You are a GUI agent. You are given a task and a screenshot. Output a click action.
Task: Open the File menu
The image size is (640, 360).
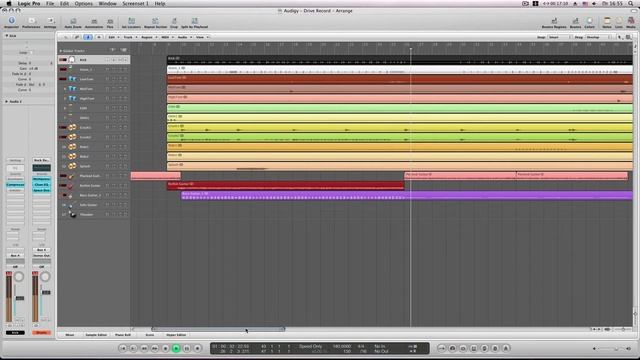[50, 4]
